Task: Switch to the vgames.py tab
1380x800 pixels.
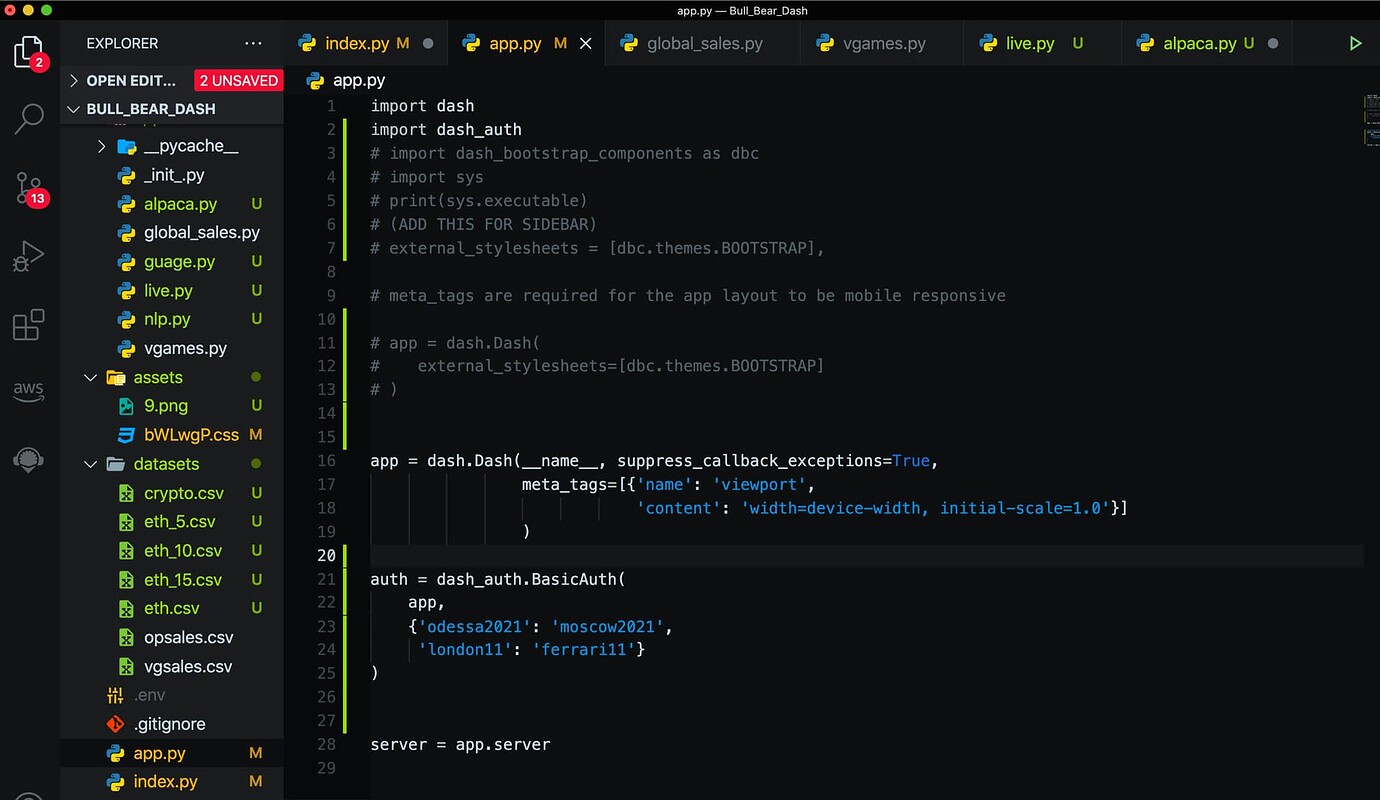Action: 880,43
